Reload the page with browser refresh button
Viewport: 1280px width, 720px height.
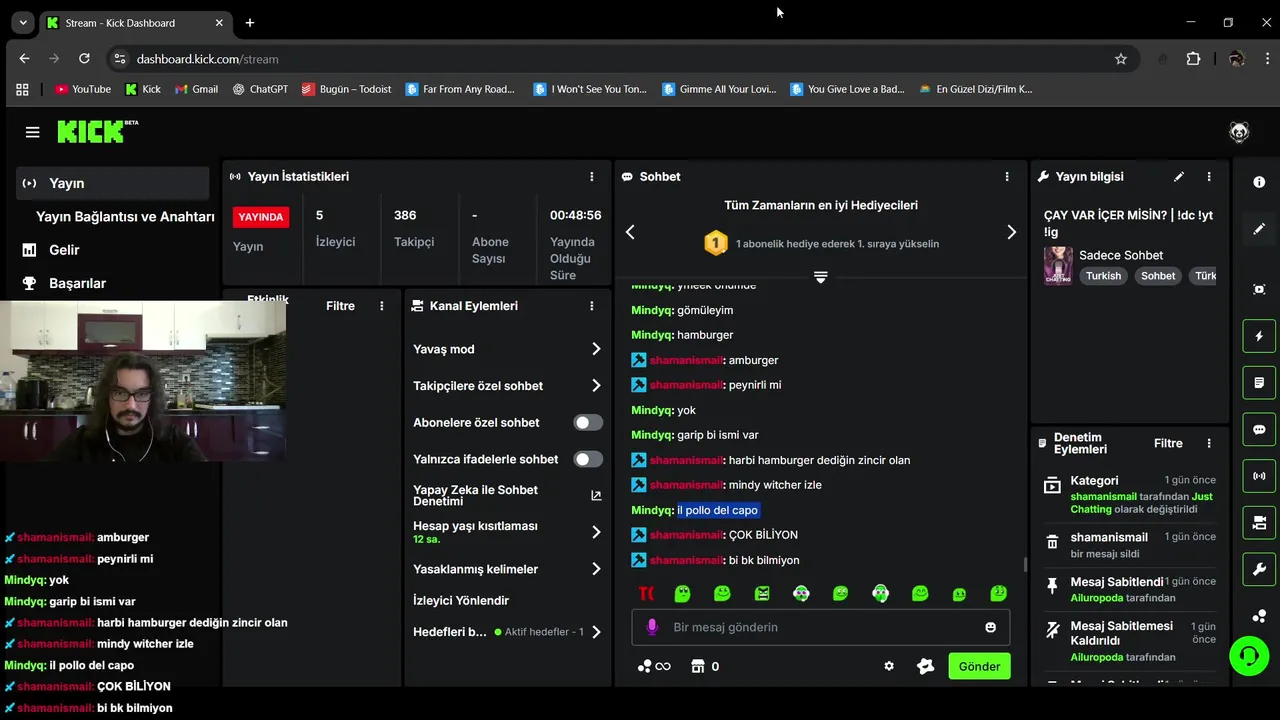click(84, 59)
